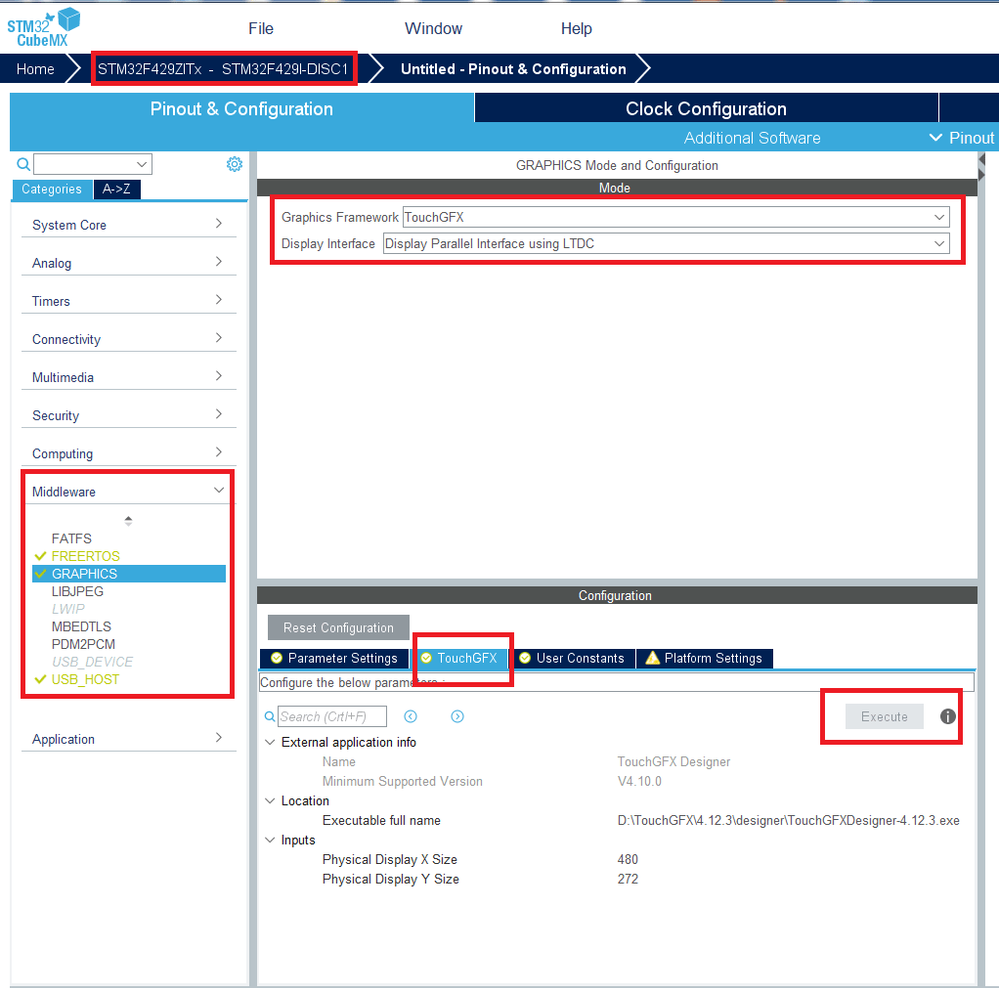Click the STM32CubeMX logo icon
999x988 pixels.
(x=43, y=27)
